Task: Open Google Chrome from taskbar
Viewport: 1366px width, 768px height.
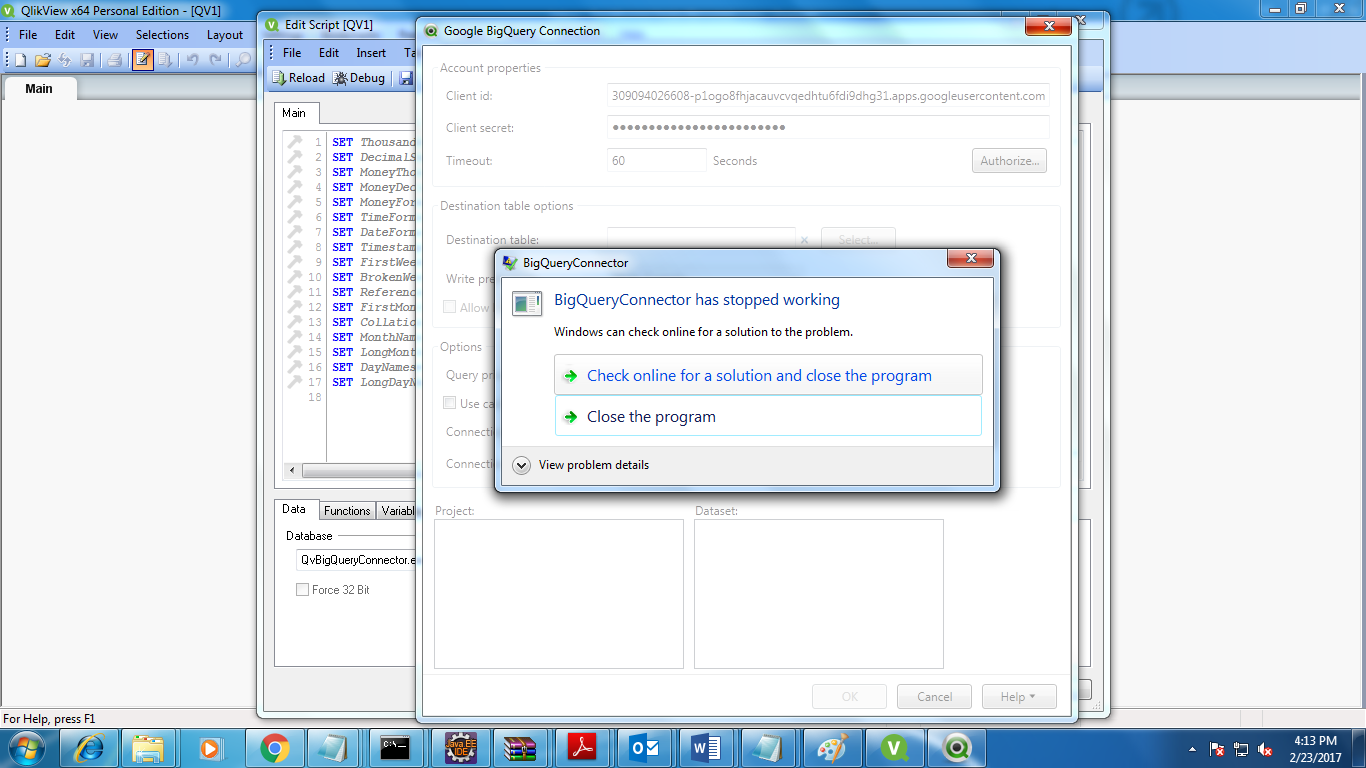Action: tap(274, 747)
